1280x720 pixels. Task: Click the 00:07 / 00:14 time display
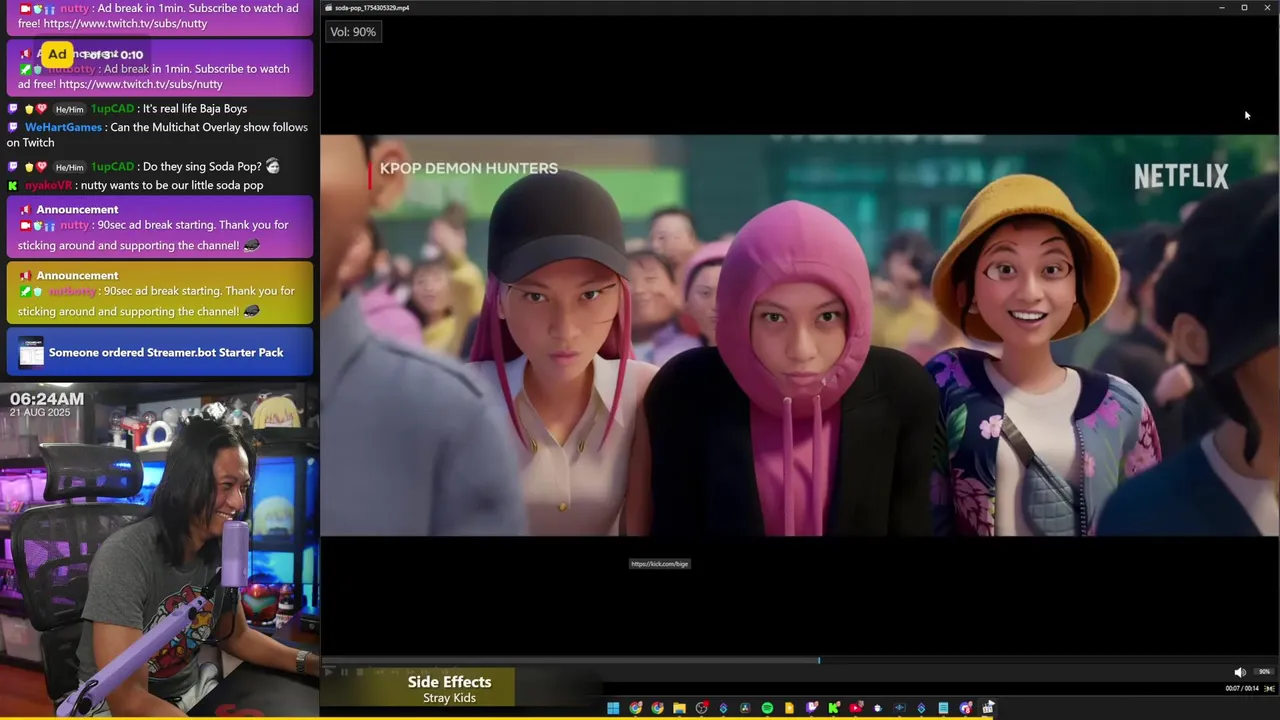point(1242,688)
